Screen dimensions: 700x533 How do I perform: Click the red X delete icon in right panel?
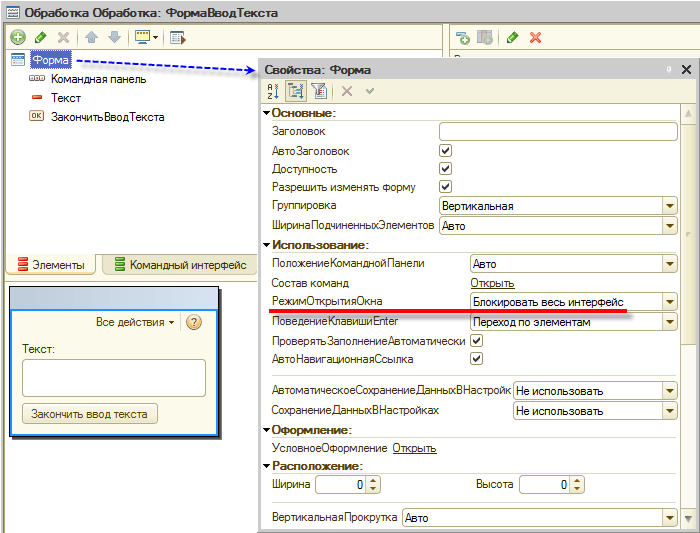click(x=535, y=37)
